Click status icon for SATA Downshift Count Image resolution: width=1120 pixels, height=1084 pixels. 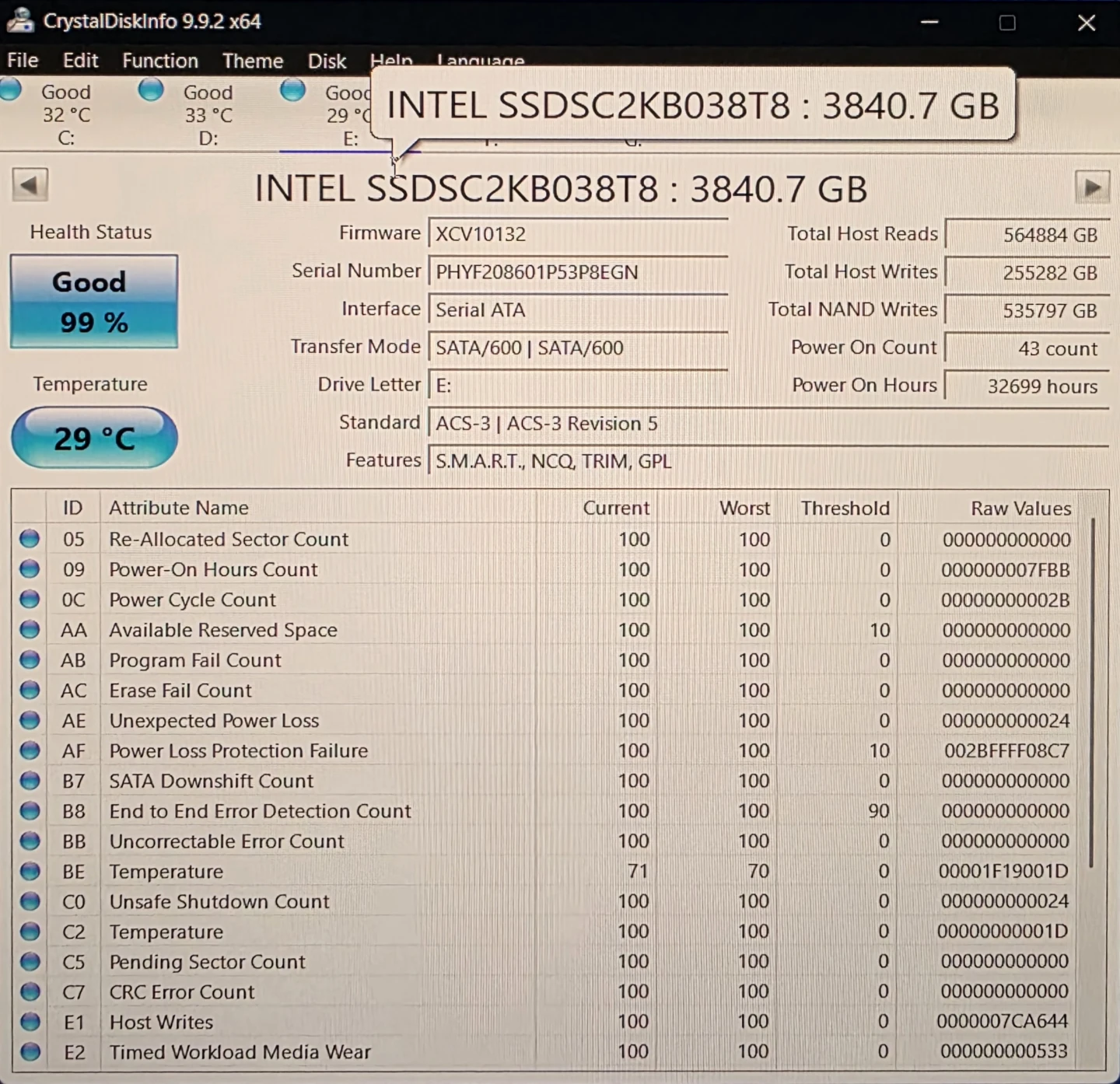click(x=30, y=780)
